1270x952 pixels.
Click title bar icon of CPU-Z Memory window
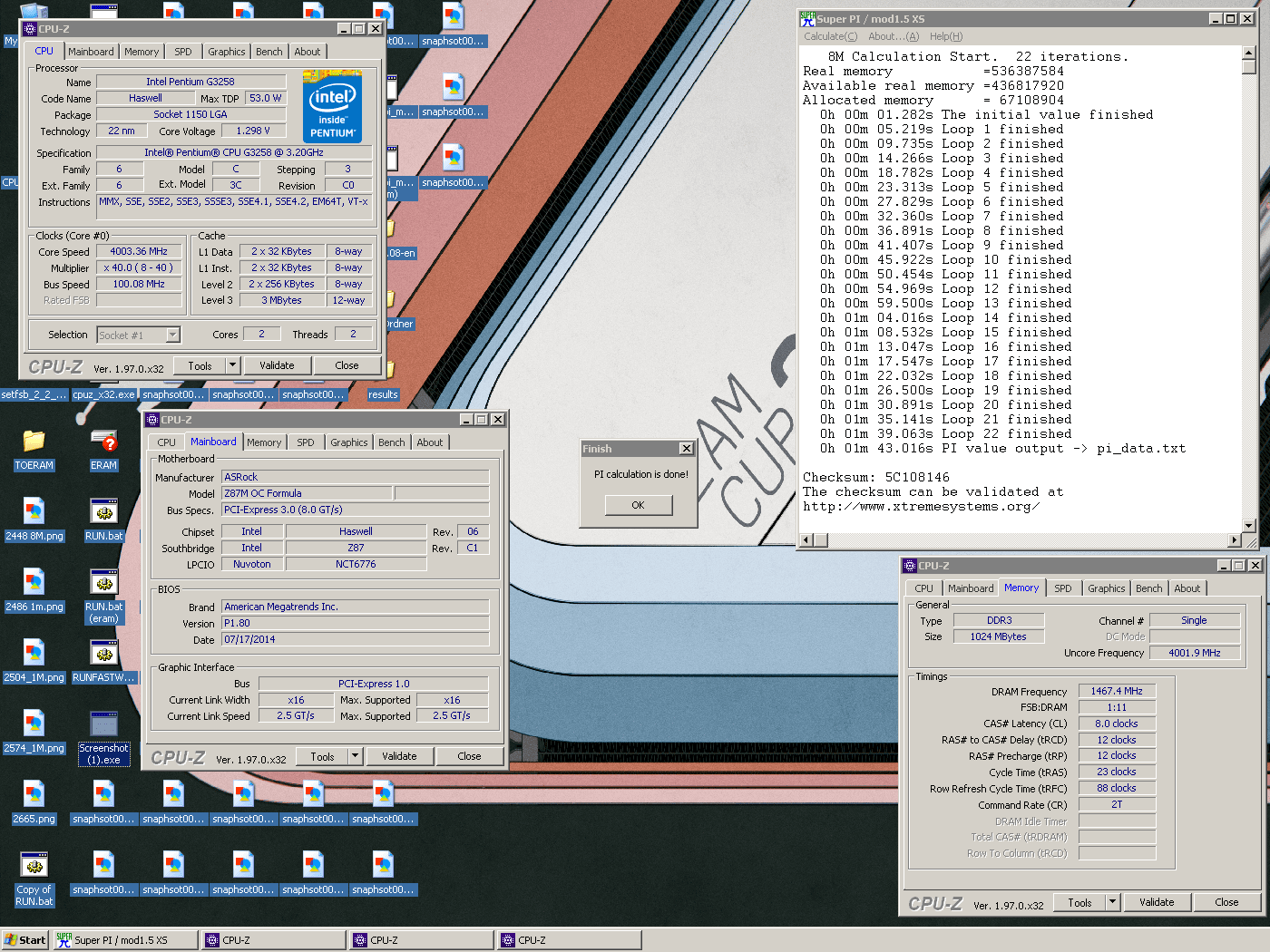910,566
